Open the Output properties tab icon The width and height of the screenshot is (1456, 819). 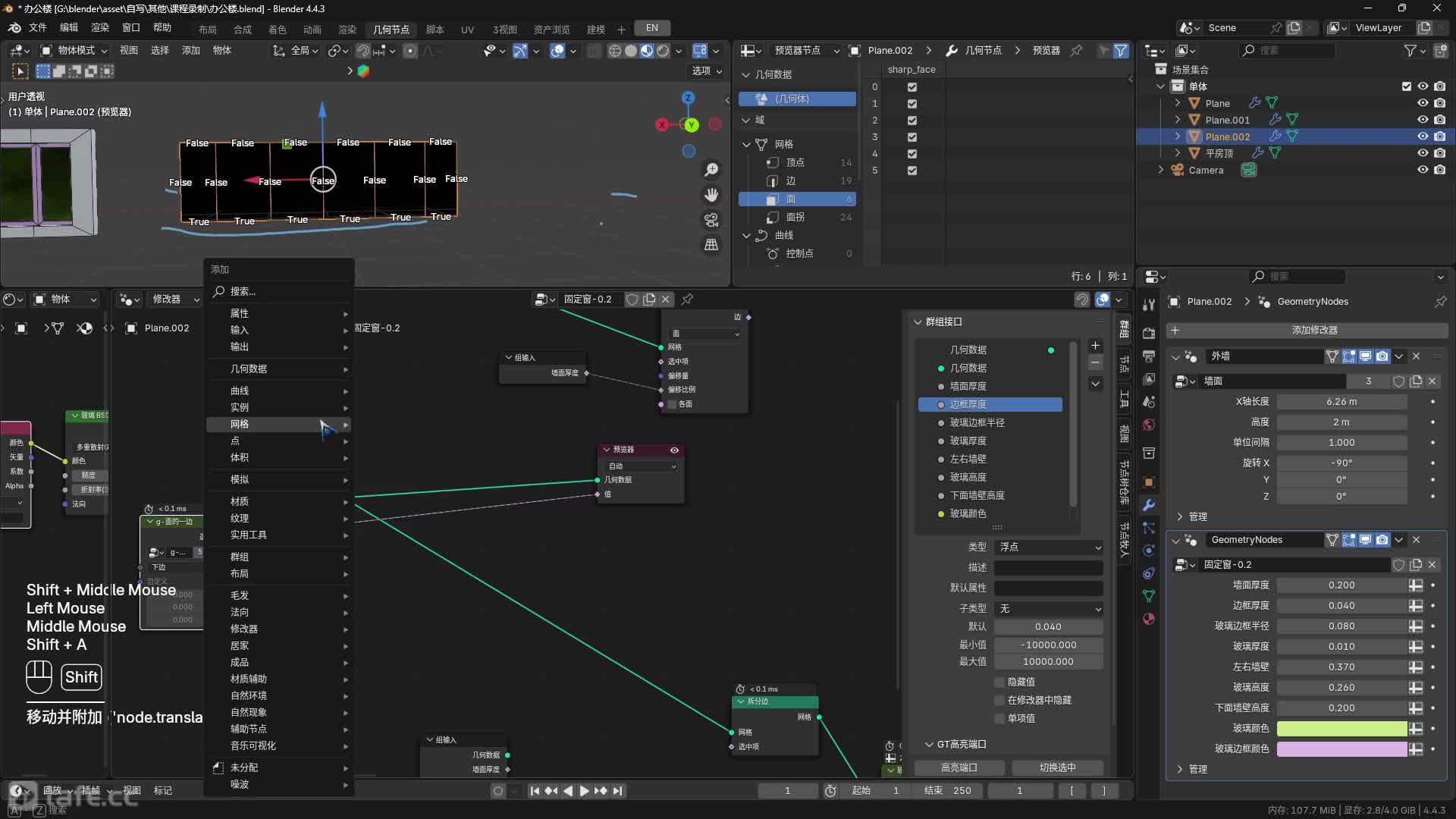[x=1149, y=356]
